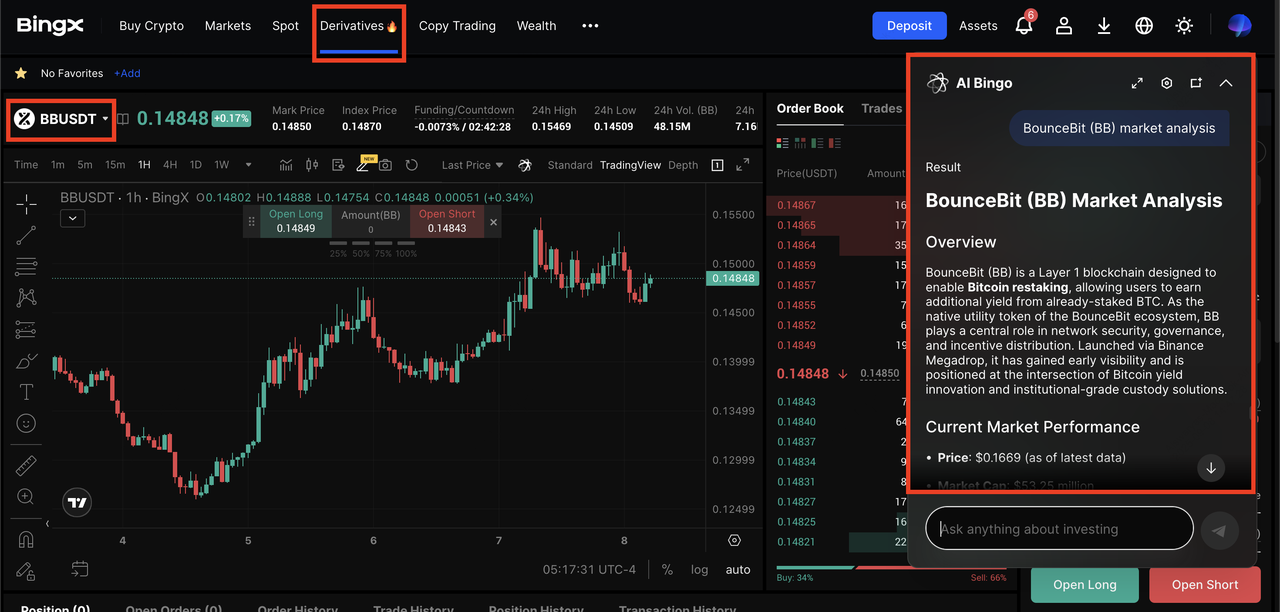Select the 15m time interval
This screenshot has height=612, width=1280.
[x=115, y=165]
